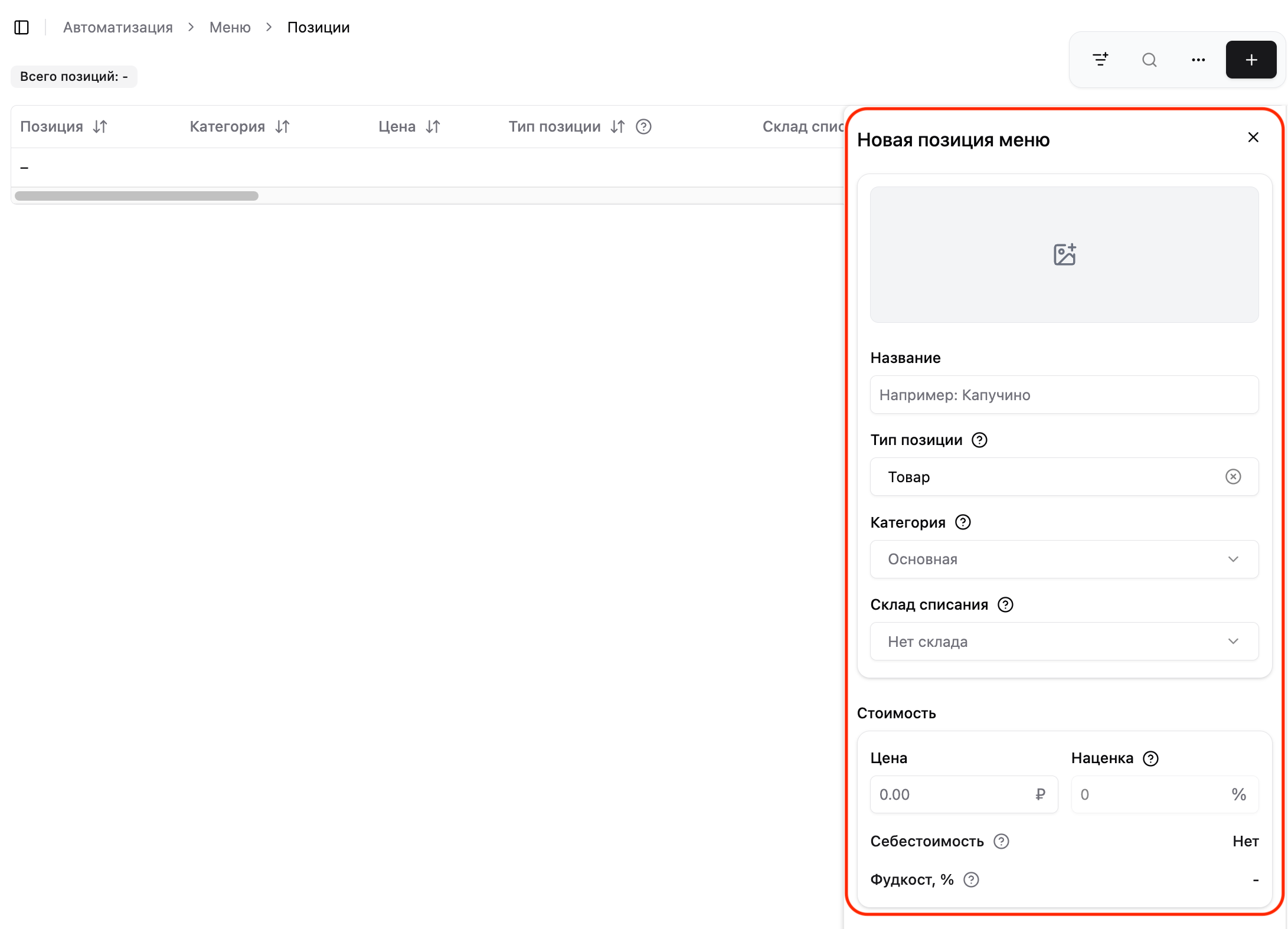The width and height of the screenshot is (1288, 929).
Task: Click the Стоимость section heading
Action: coord(896,714)
